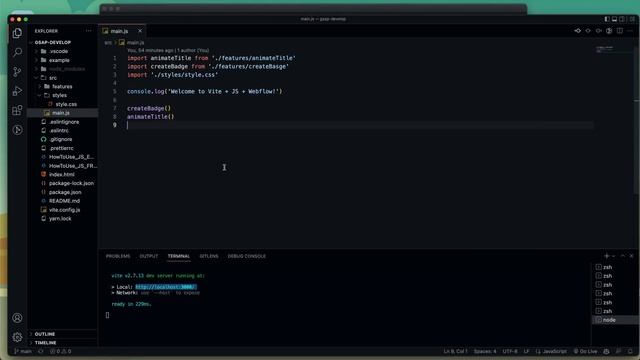Open the editor more actions ellipsis
Image resolution: width=640 pixels, height=360 pixels.
tap(630, 31)
